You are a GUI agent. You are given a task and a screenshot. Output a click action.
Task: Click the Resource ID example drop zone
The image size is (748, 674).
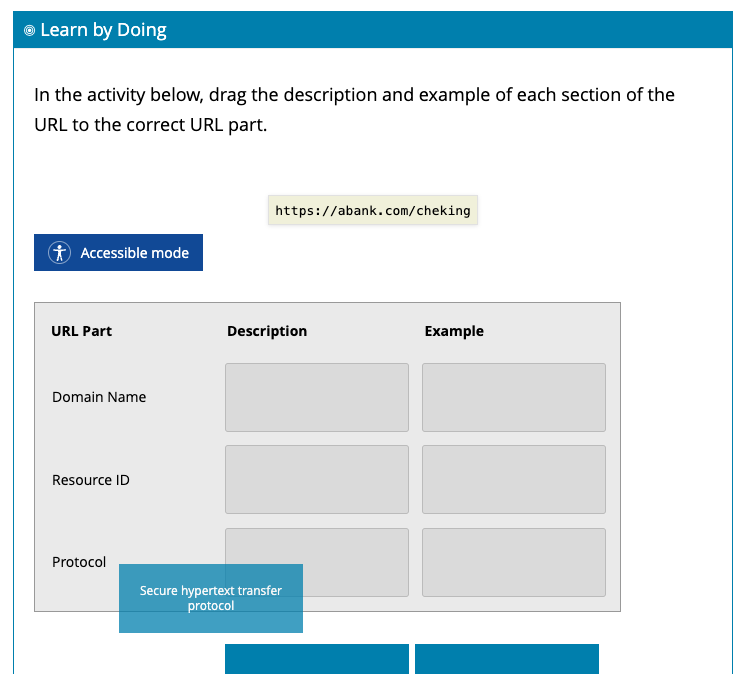pos(514,479)
